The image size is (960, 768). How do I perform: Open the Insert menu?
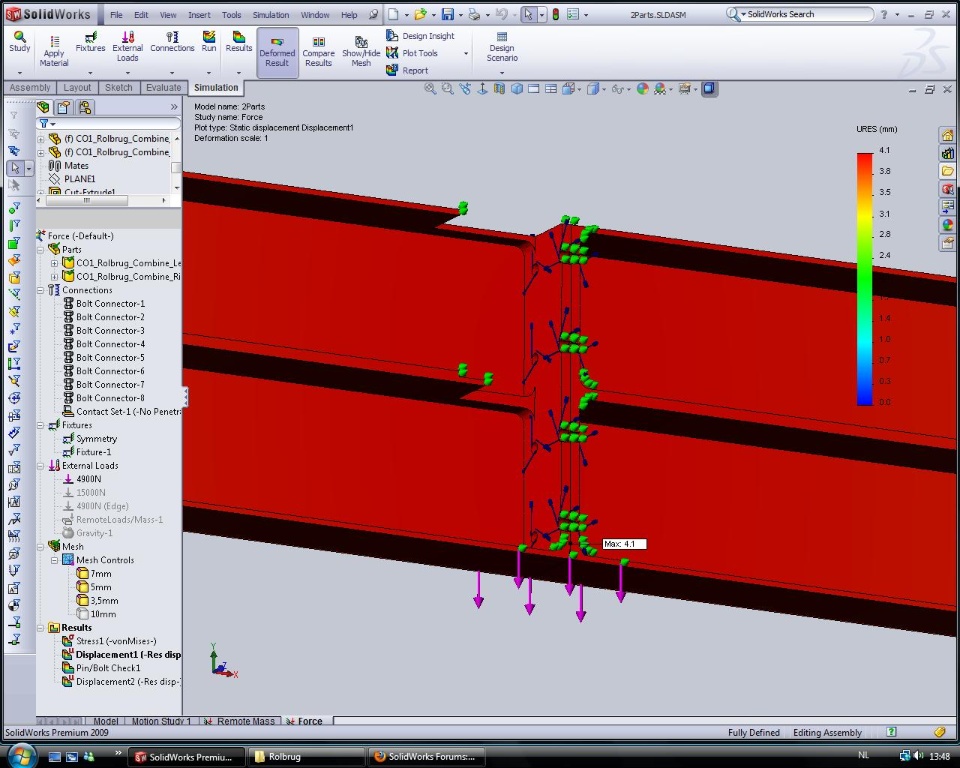199,15
